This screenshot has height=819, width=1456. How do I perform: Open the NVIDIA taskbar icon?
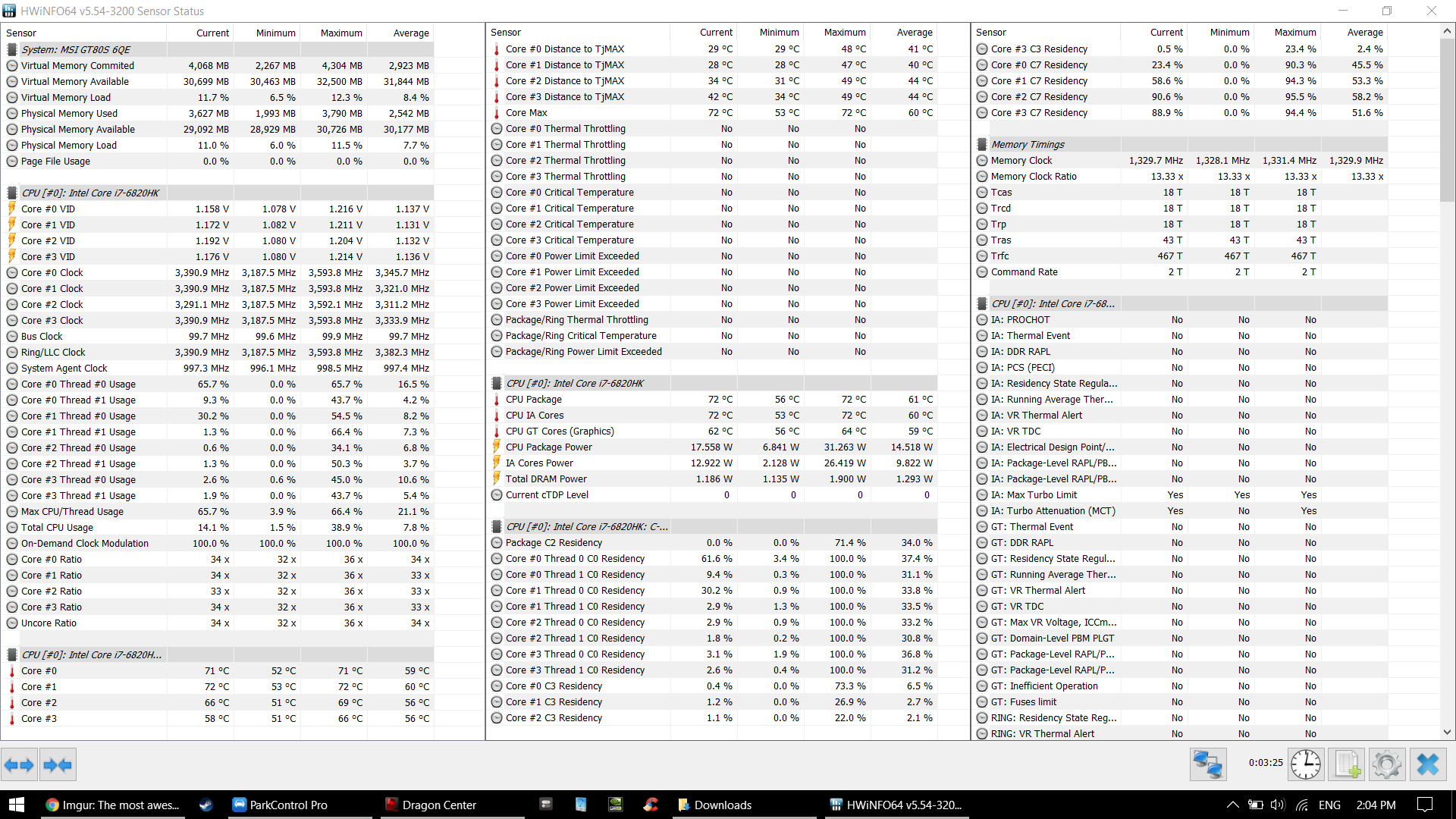616,805
